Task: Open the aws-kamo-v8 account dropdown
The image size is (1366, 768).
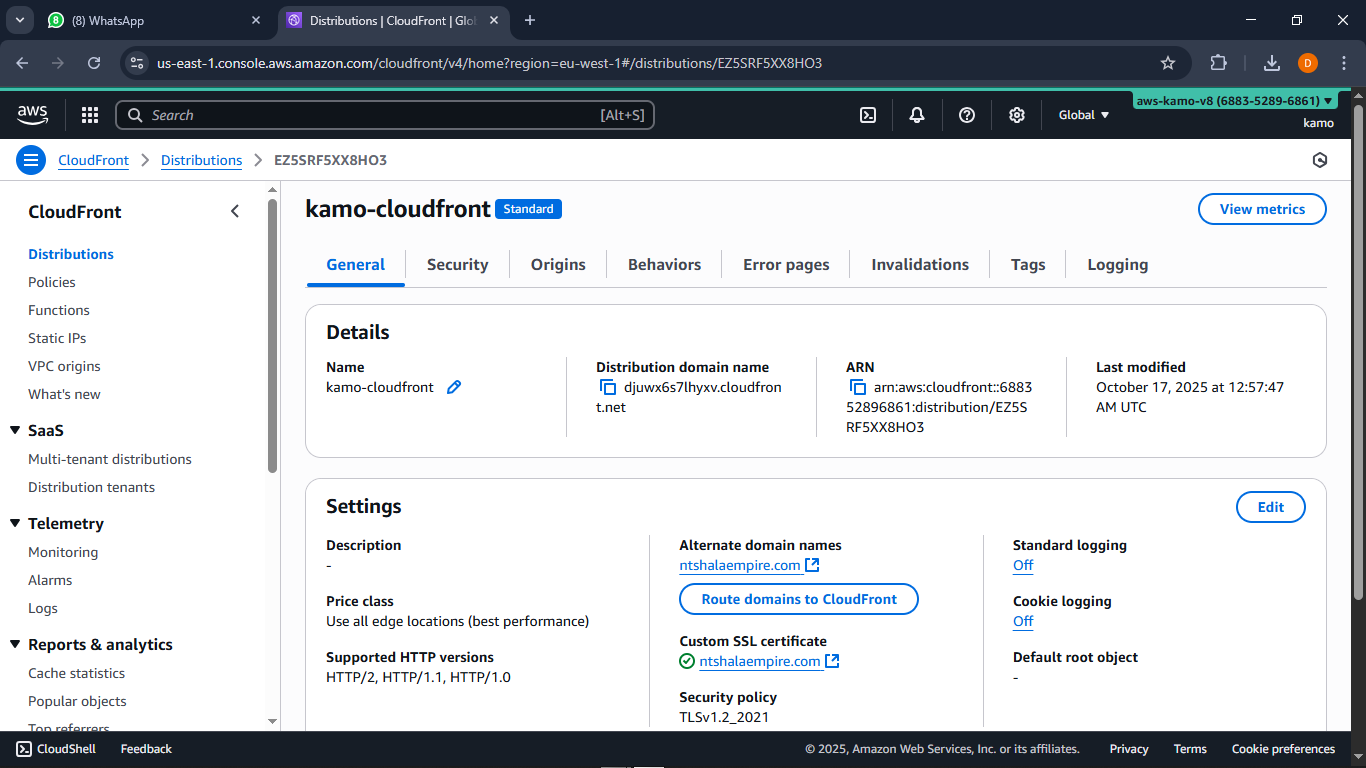Action: pyautogui.click(x=1234, y=100)
